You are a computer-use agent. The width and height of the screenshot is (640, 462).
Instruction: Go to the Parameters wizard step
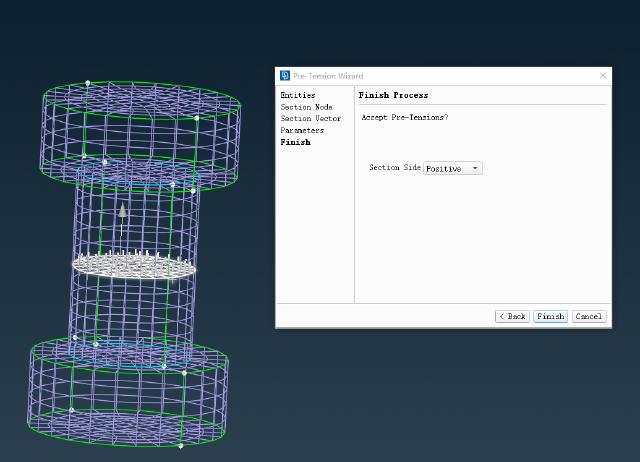point(302,130)
